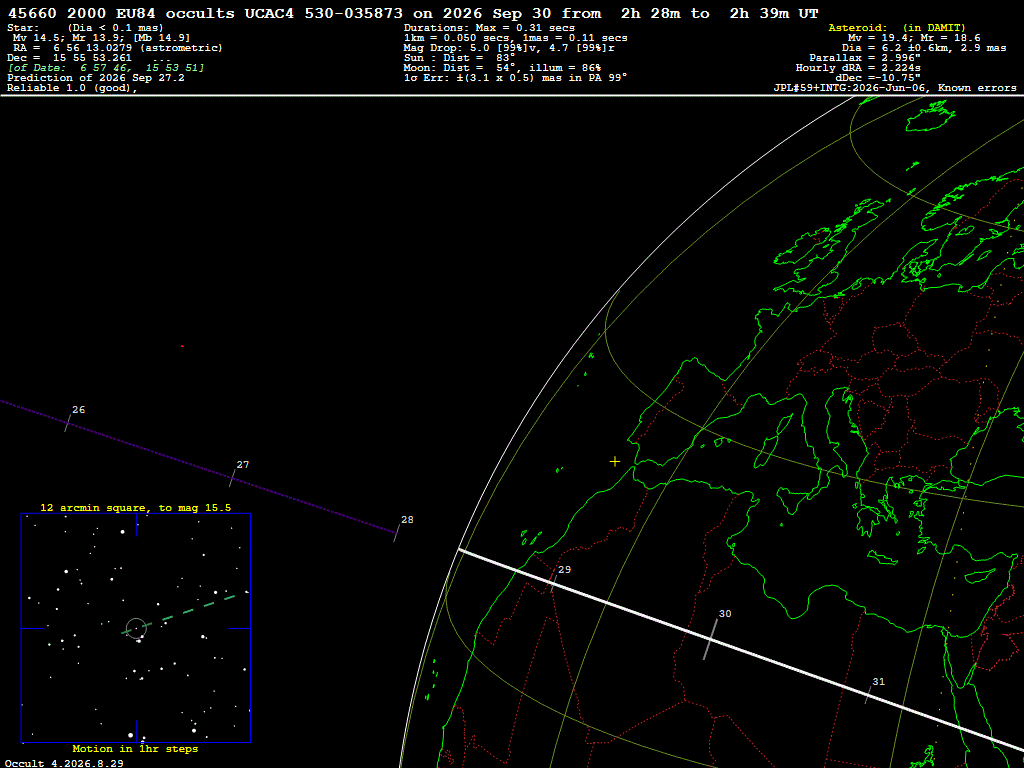Click the yellow plus cross marker

pos(615,462)
